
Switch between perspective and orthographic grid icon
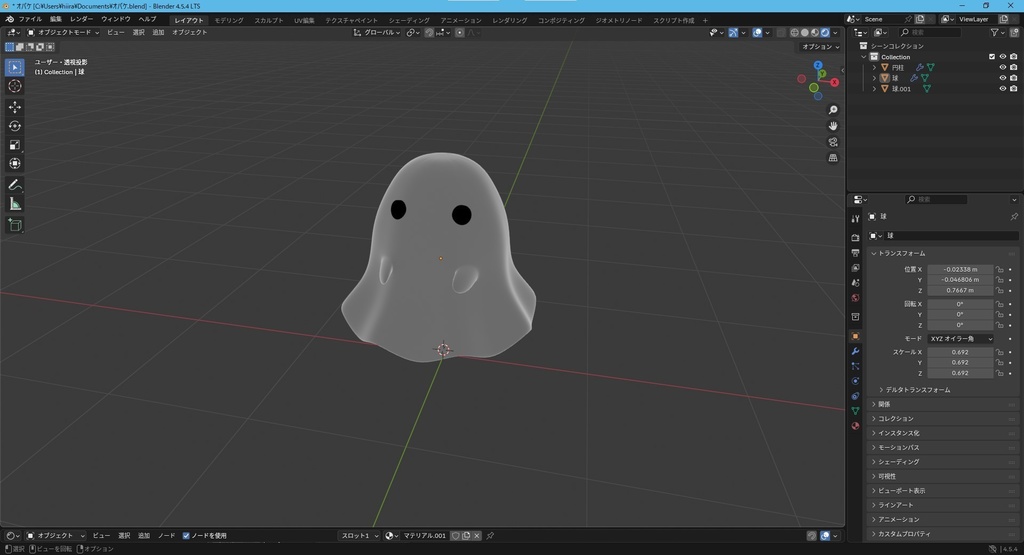click(x=833, y=158)
